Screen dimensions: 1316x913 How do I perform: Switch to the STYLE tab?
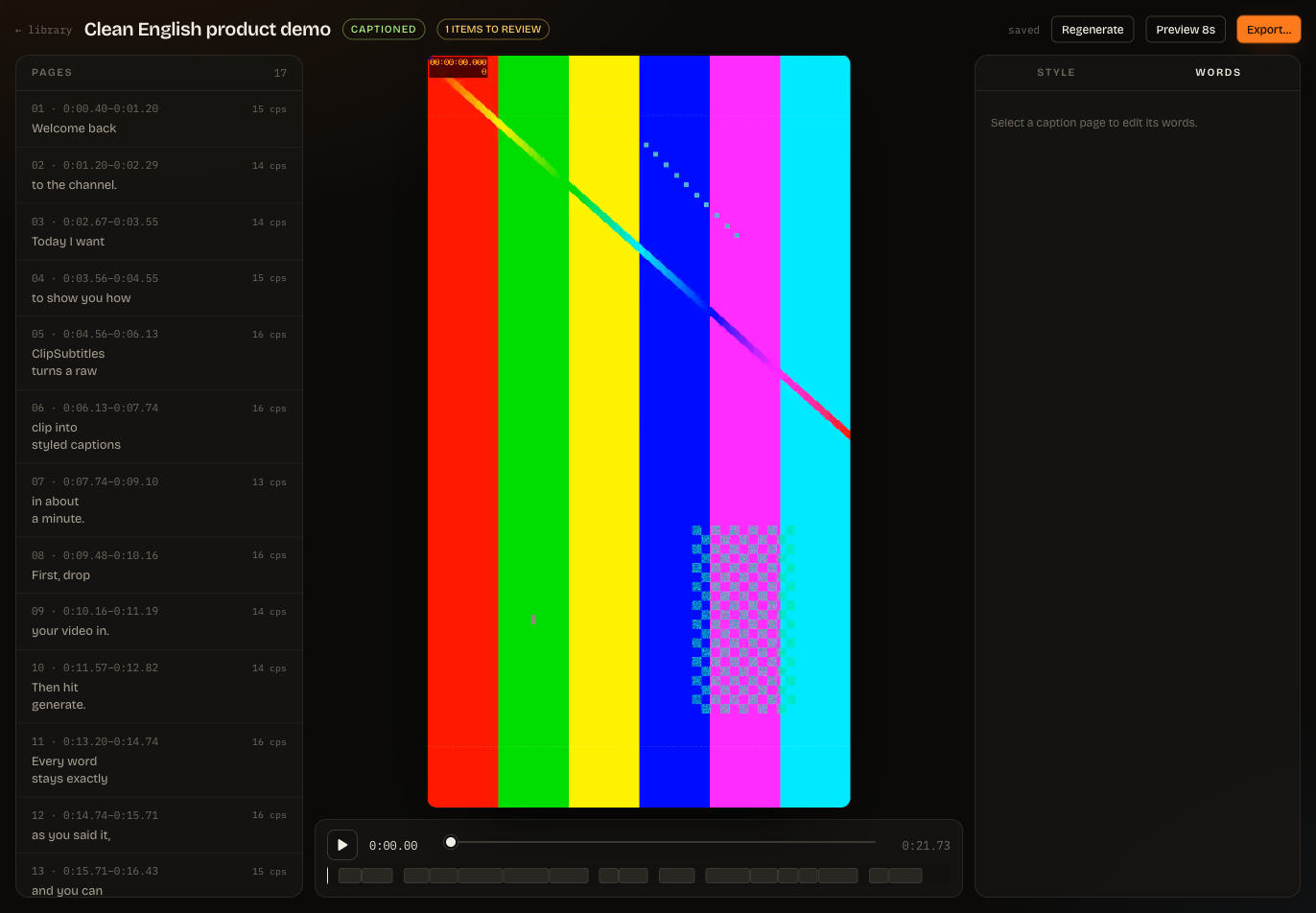point(1056,73)
